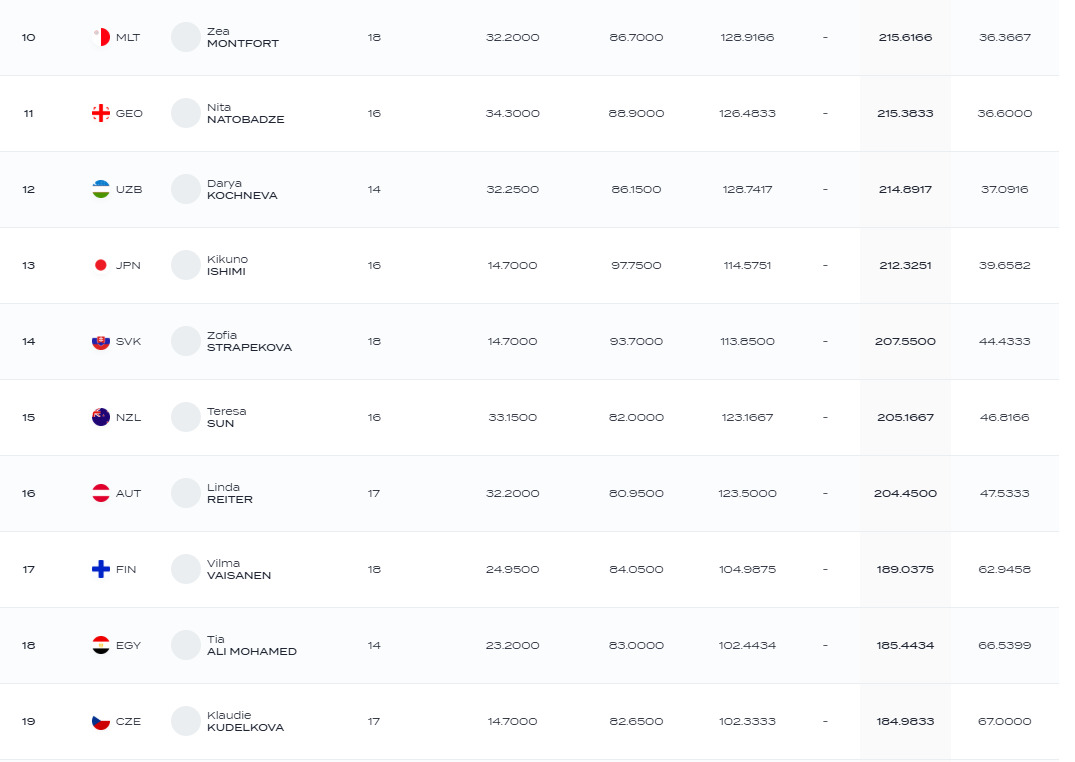Click the Georgia flag icon
Image resolution: width=1075 pixels, height=762 pixels.
tap(101, 113)
